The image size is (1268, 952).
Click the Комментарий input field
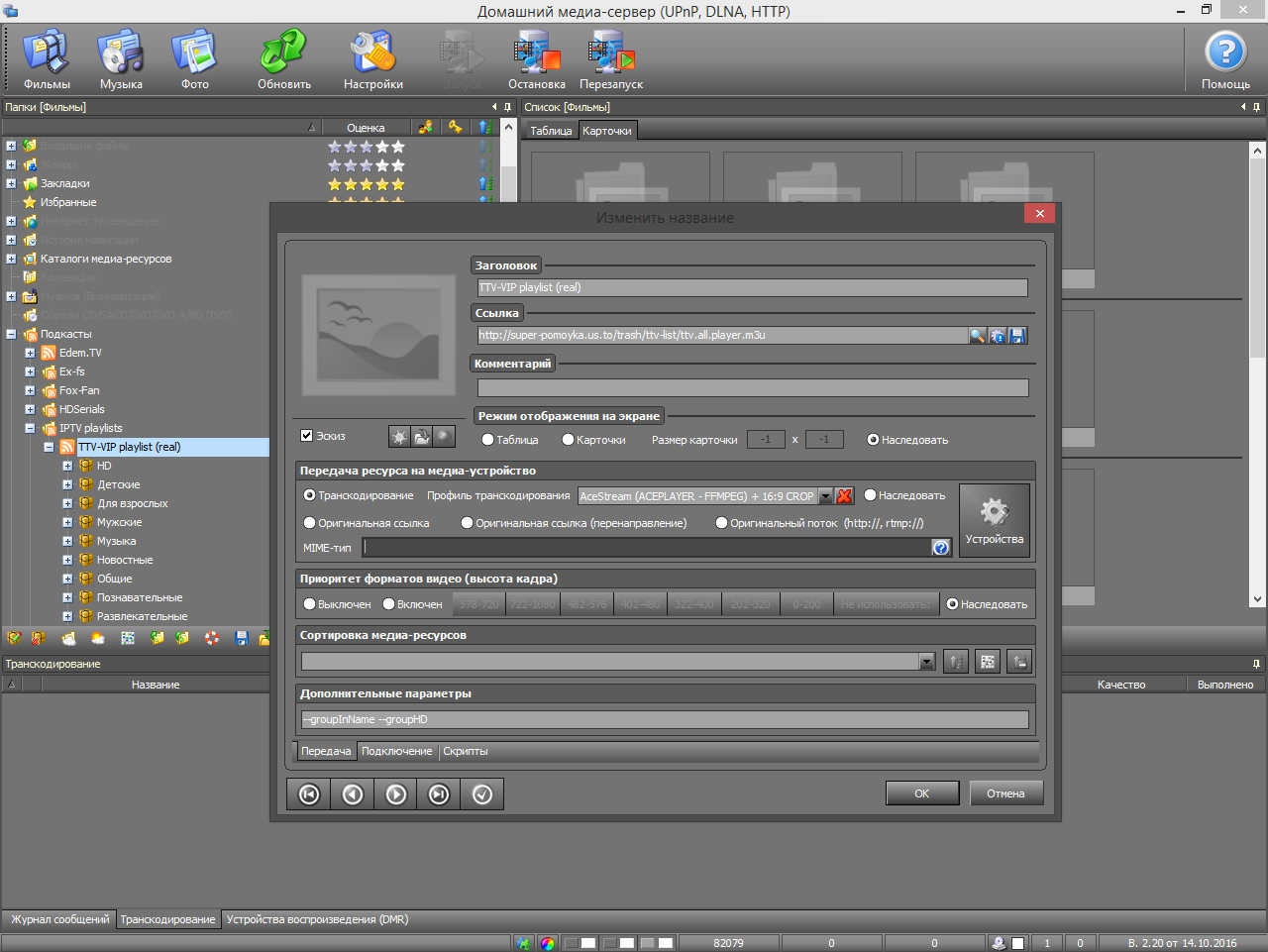point(752,388)
